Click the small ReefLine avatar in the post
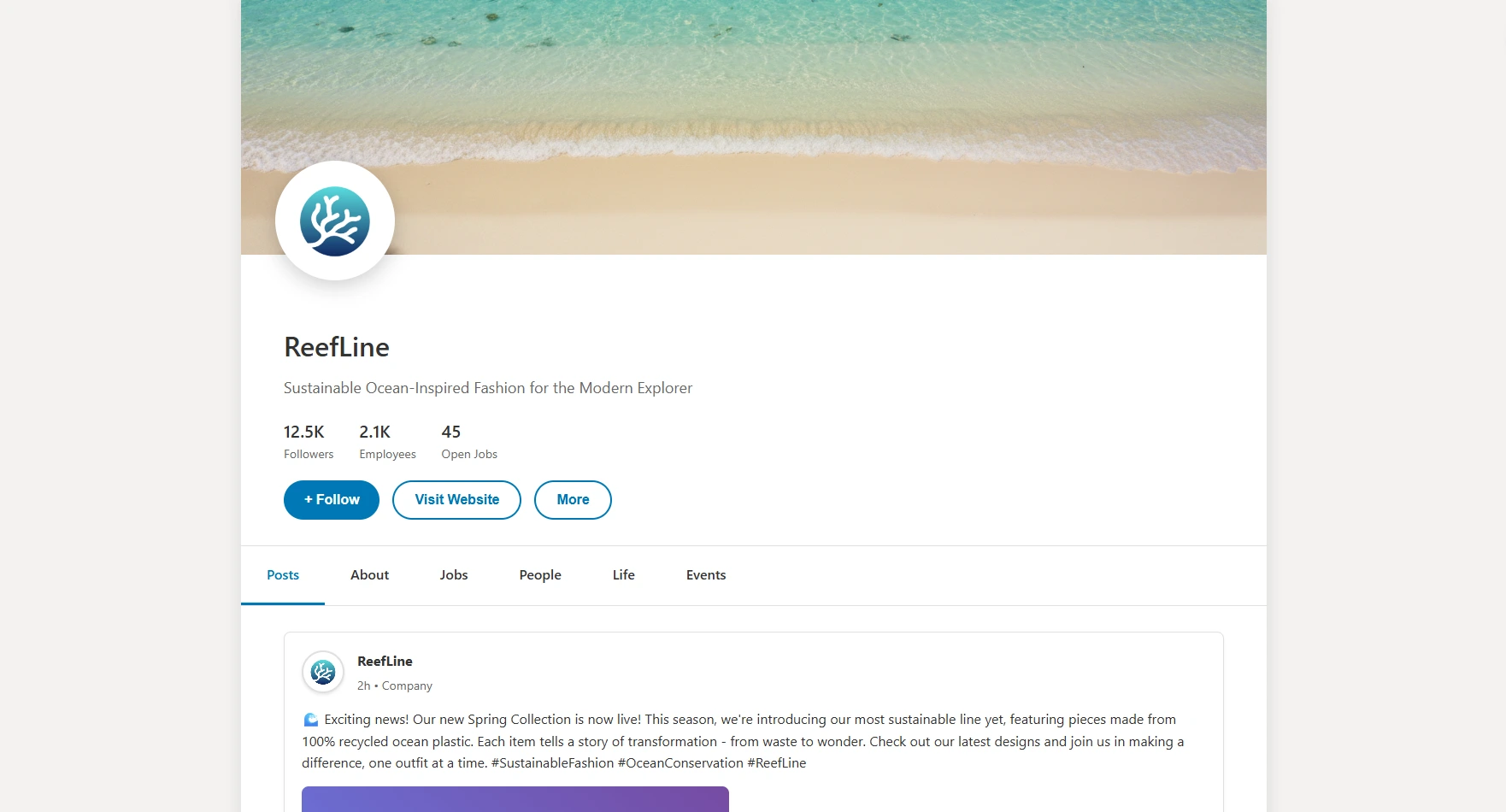1506x812 pixels. (323, 672)
